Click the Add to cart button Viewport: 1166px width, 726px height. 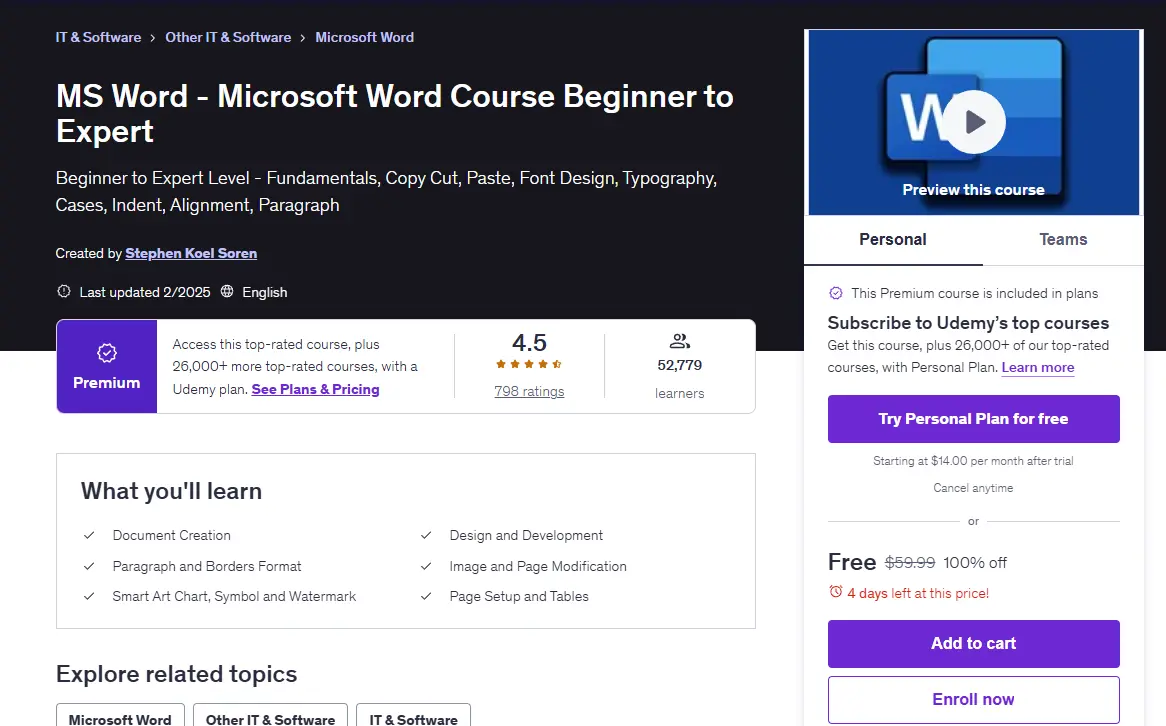[973, 643]
